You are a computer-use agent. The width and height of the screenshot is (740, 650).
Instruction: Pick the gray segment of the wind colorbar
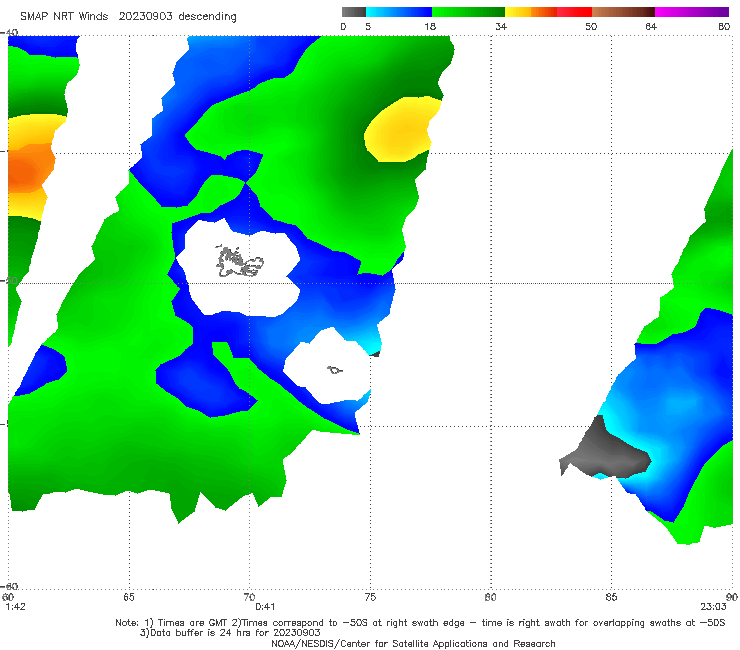coord(354,12)
